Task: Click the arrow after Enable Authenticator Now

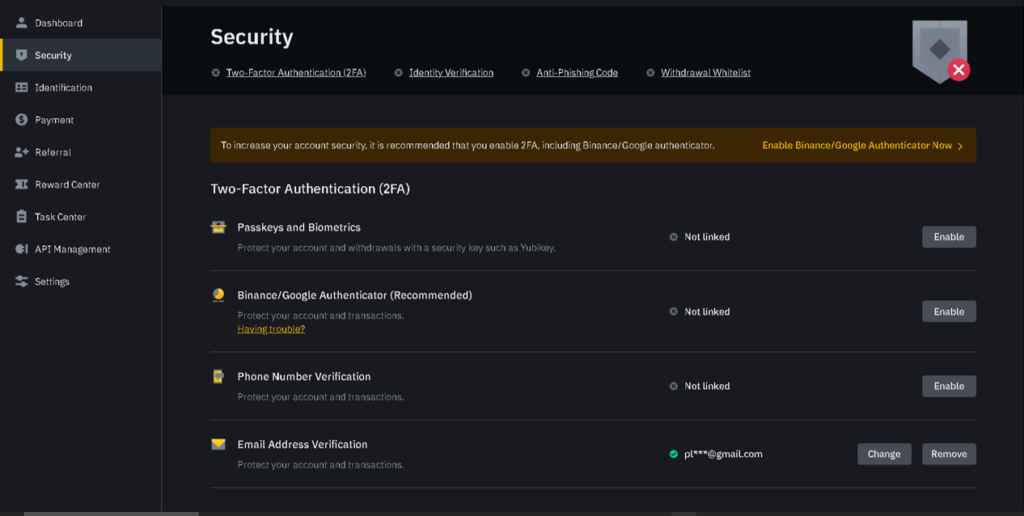Action: [960, 146]
